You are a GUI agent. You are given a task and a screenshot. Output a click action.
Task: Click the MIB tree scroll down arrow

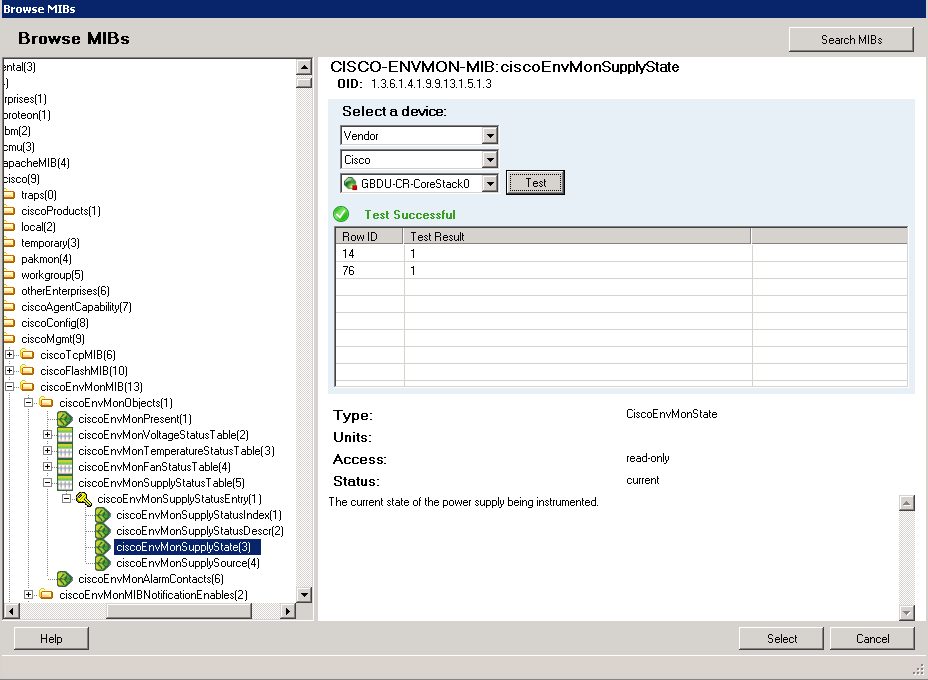304,594
